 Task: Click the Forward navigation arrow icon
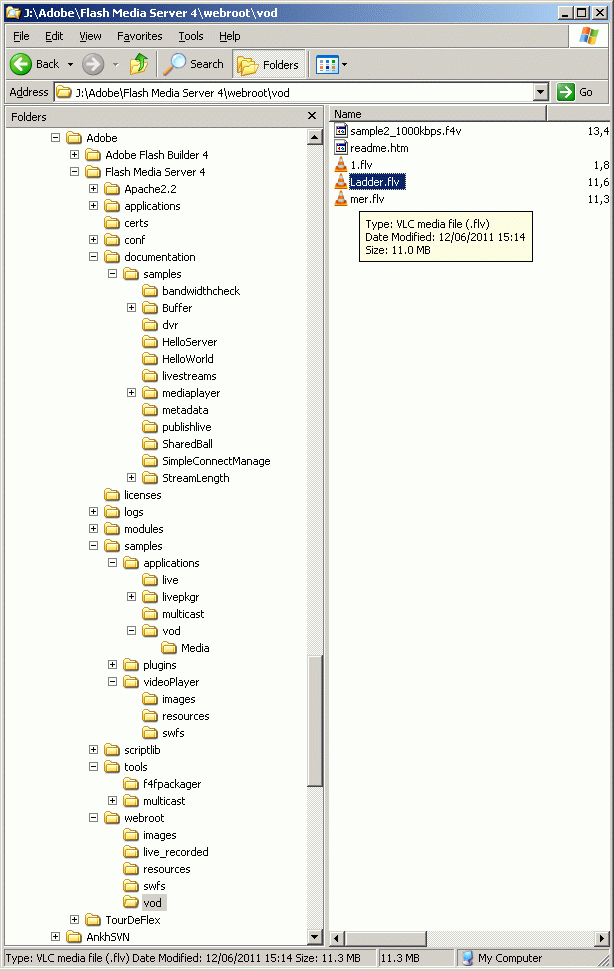click(93, 64)
